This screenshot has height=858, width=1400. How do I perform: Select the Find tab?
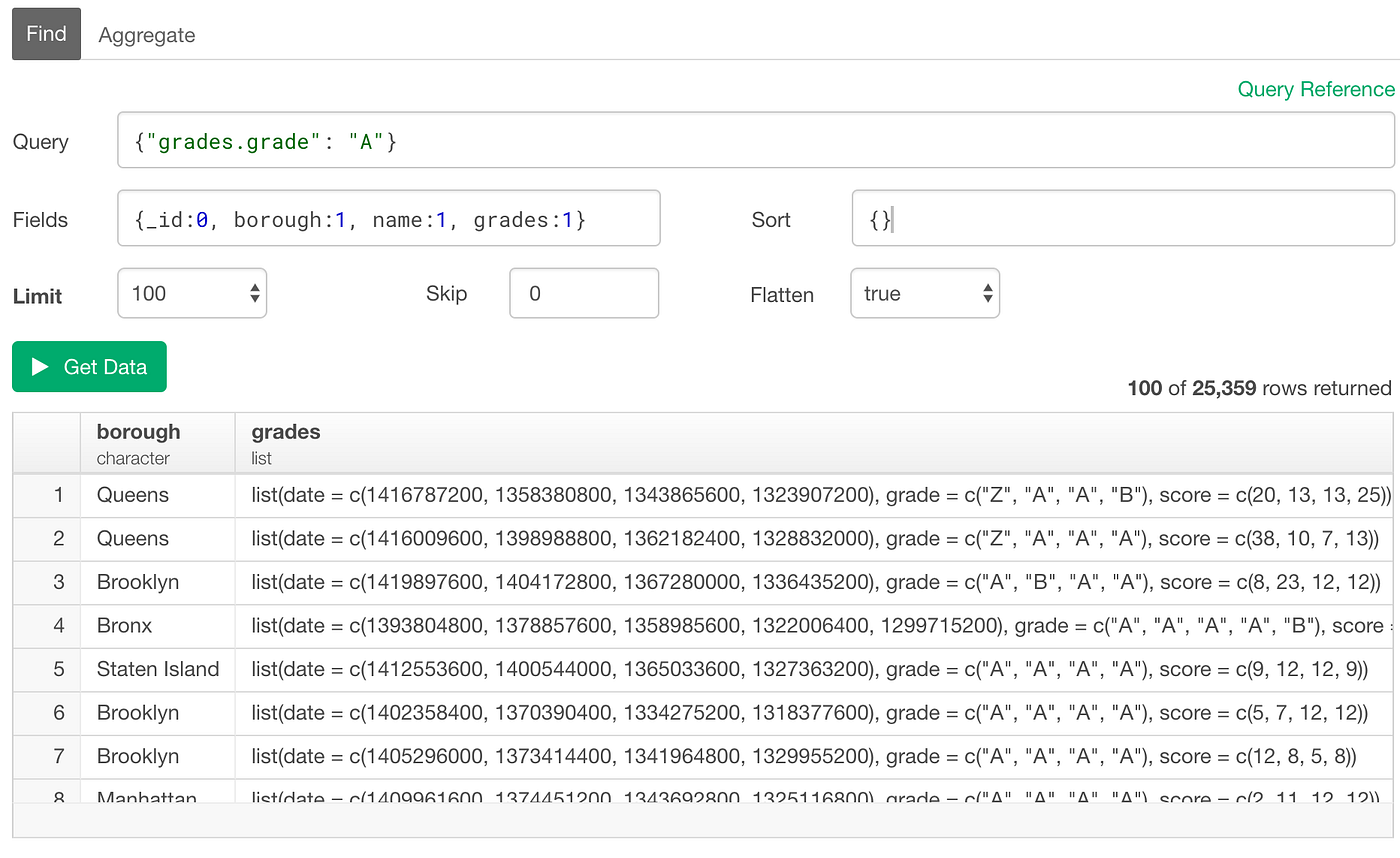click(45, 33)
